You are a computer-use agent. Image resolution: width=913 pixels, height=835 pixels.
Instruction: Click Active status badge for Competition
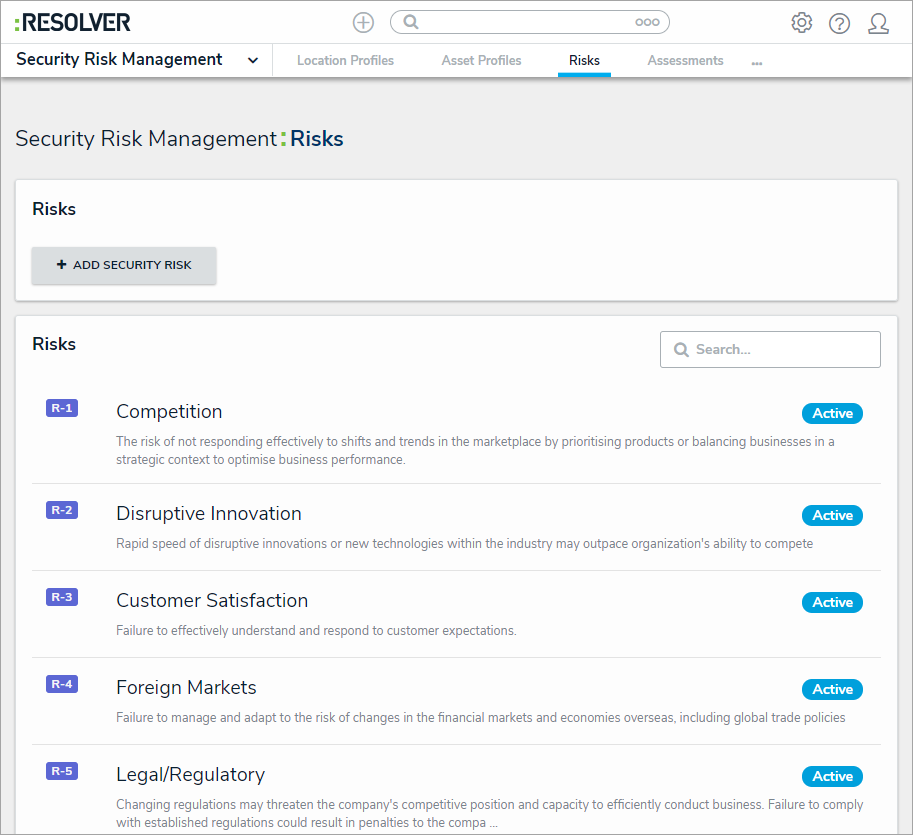[x=832, y=413]
